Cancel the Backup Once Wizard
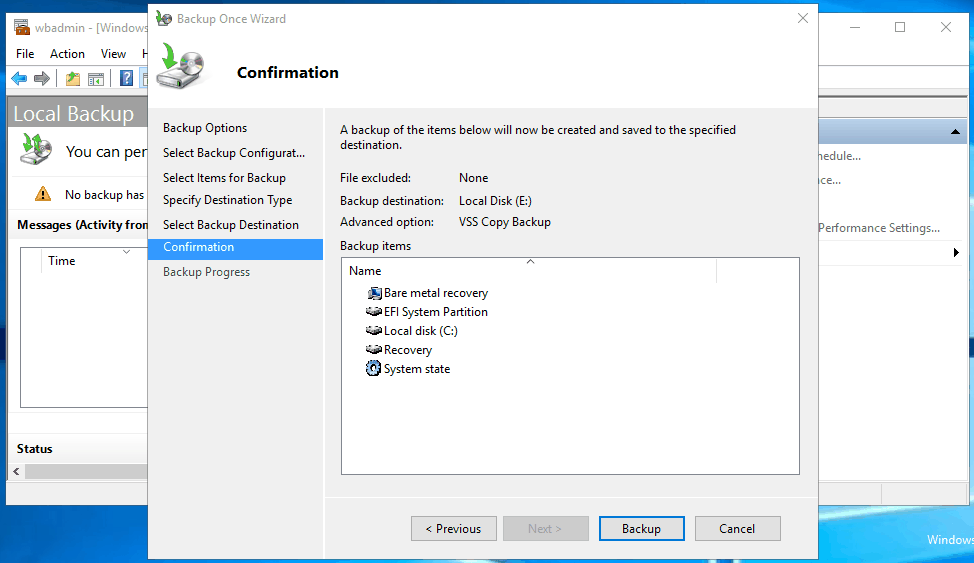974x563 pixels. (x=737, y=529)
